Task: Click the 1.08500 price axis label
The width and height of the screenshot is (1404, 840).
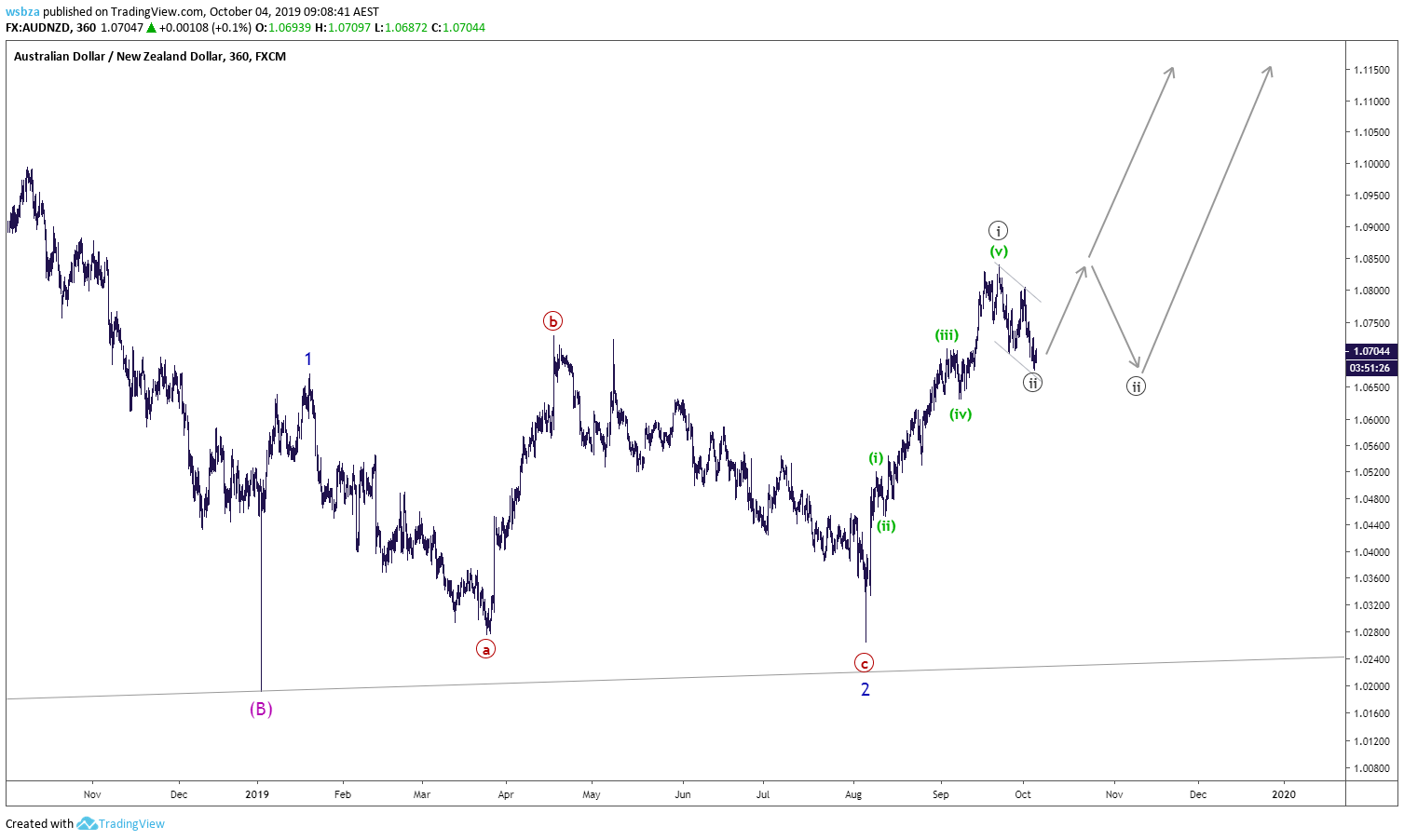Action: [x=1371, y=259]
